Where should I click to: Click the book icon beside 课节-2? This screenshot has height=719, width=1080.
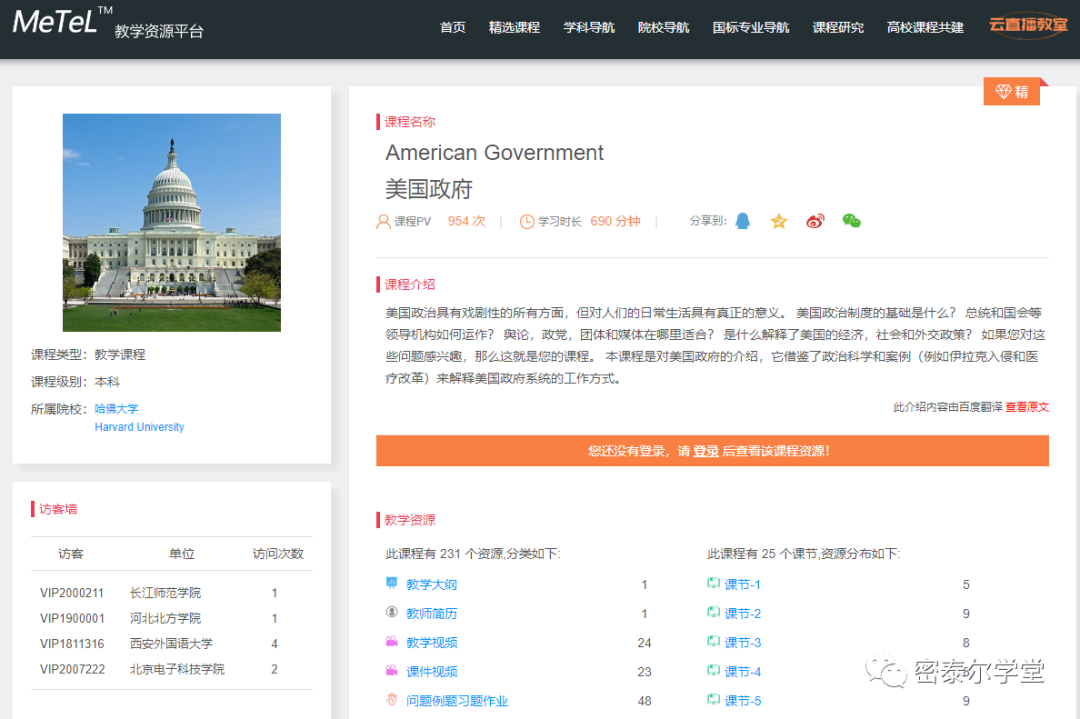click(714, 612)
